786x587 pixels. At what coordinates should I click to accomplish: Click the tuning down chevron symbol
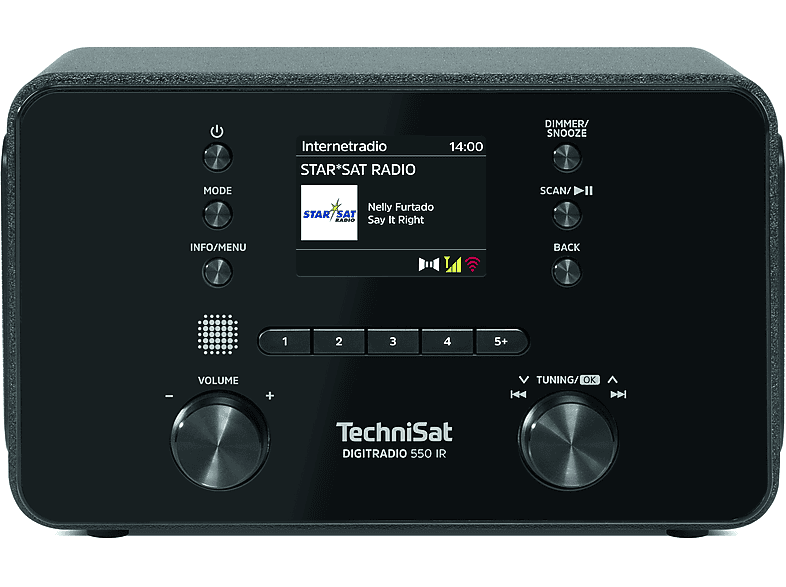click(524, 379)
